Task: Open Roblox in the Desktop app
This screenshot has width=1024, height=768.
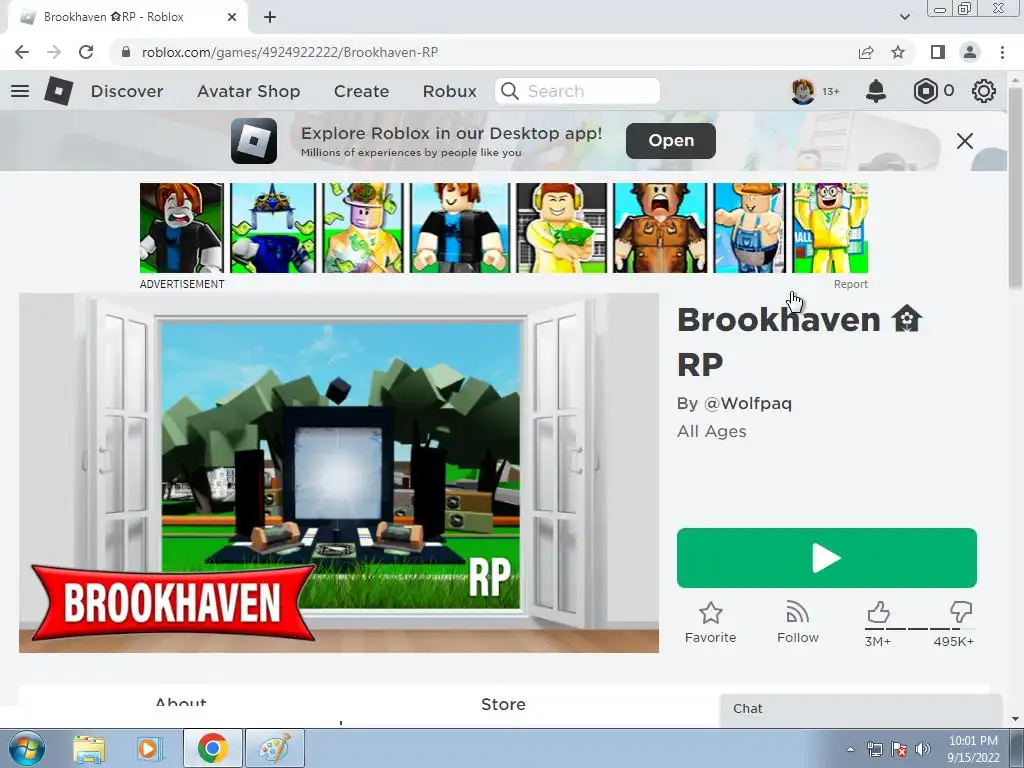Action: pos(671,140)
